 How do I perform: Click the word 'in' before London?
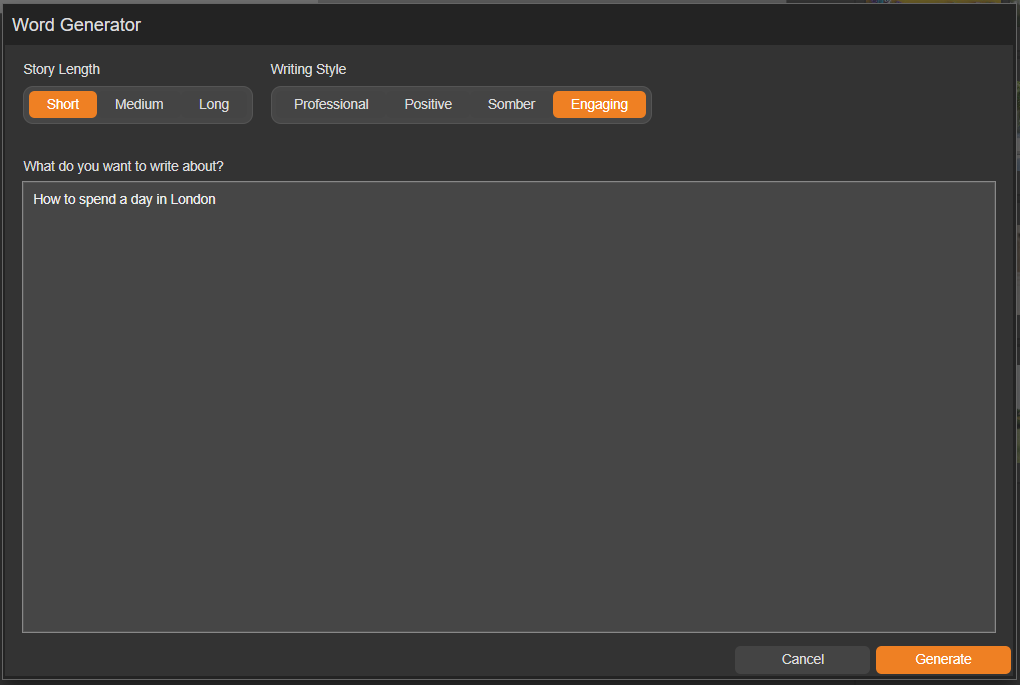click(162, 199)
